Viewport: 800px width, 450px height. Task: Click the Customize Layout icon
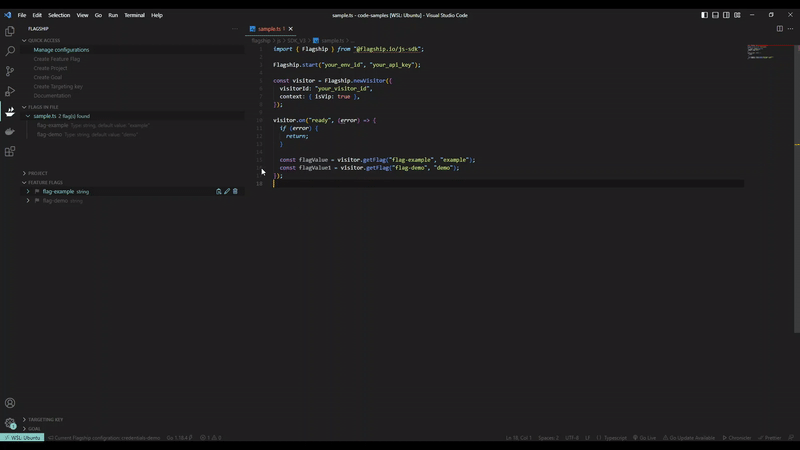737,15
